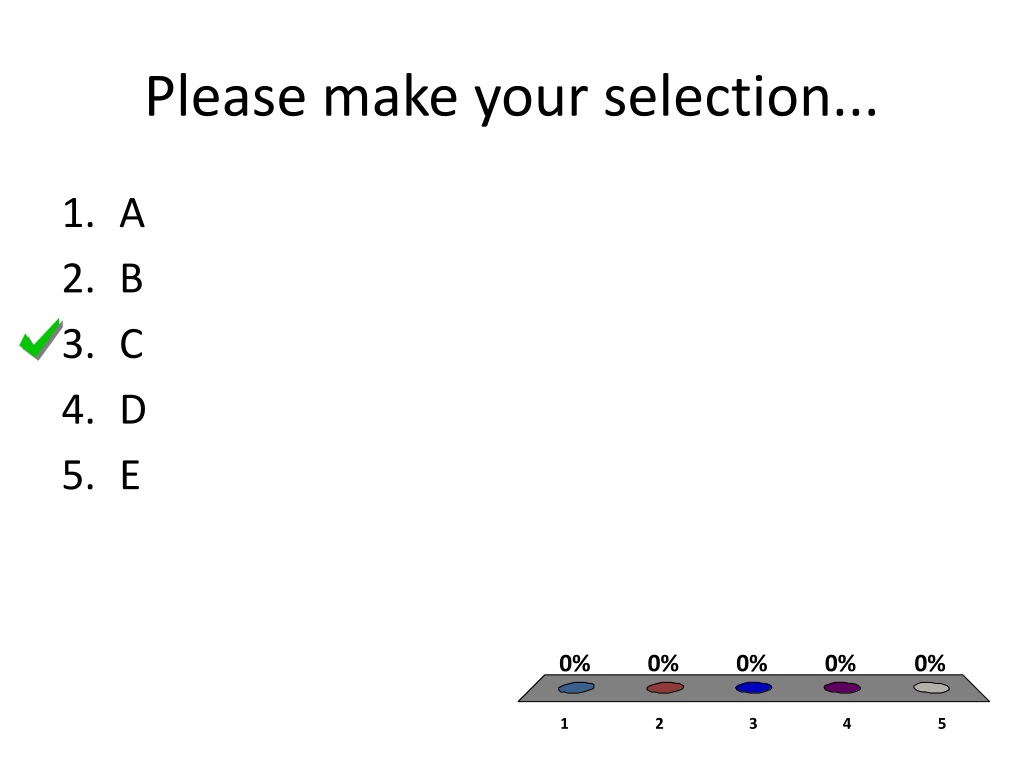Click the 0% label above chart marker 1
Screen dimensions: 1024x768
(575, 664)
